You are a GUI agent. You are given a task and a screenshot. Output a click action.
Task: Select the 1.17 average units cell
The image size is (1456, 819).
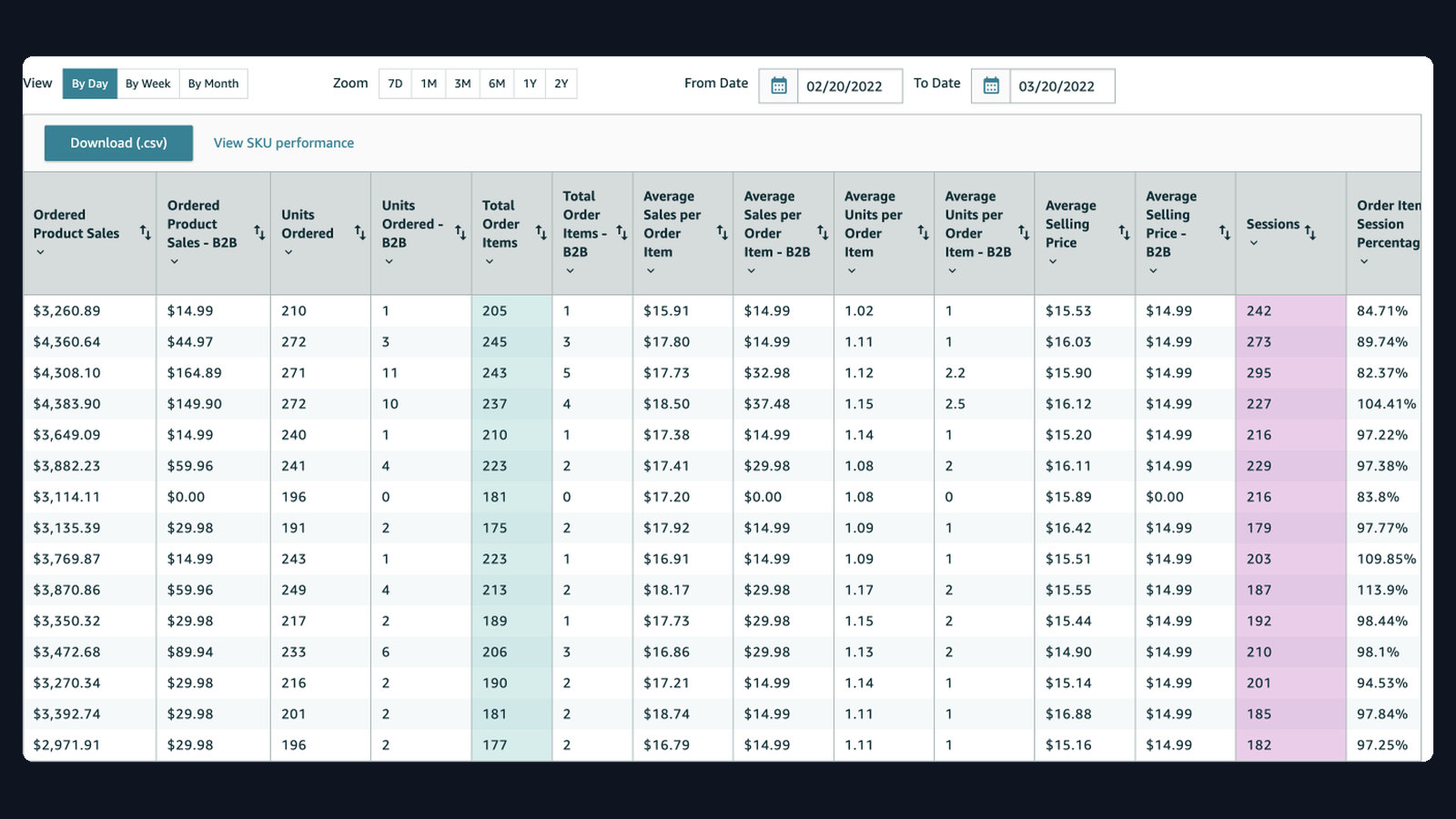(x=859, y=590)
